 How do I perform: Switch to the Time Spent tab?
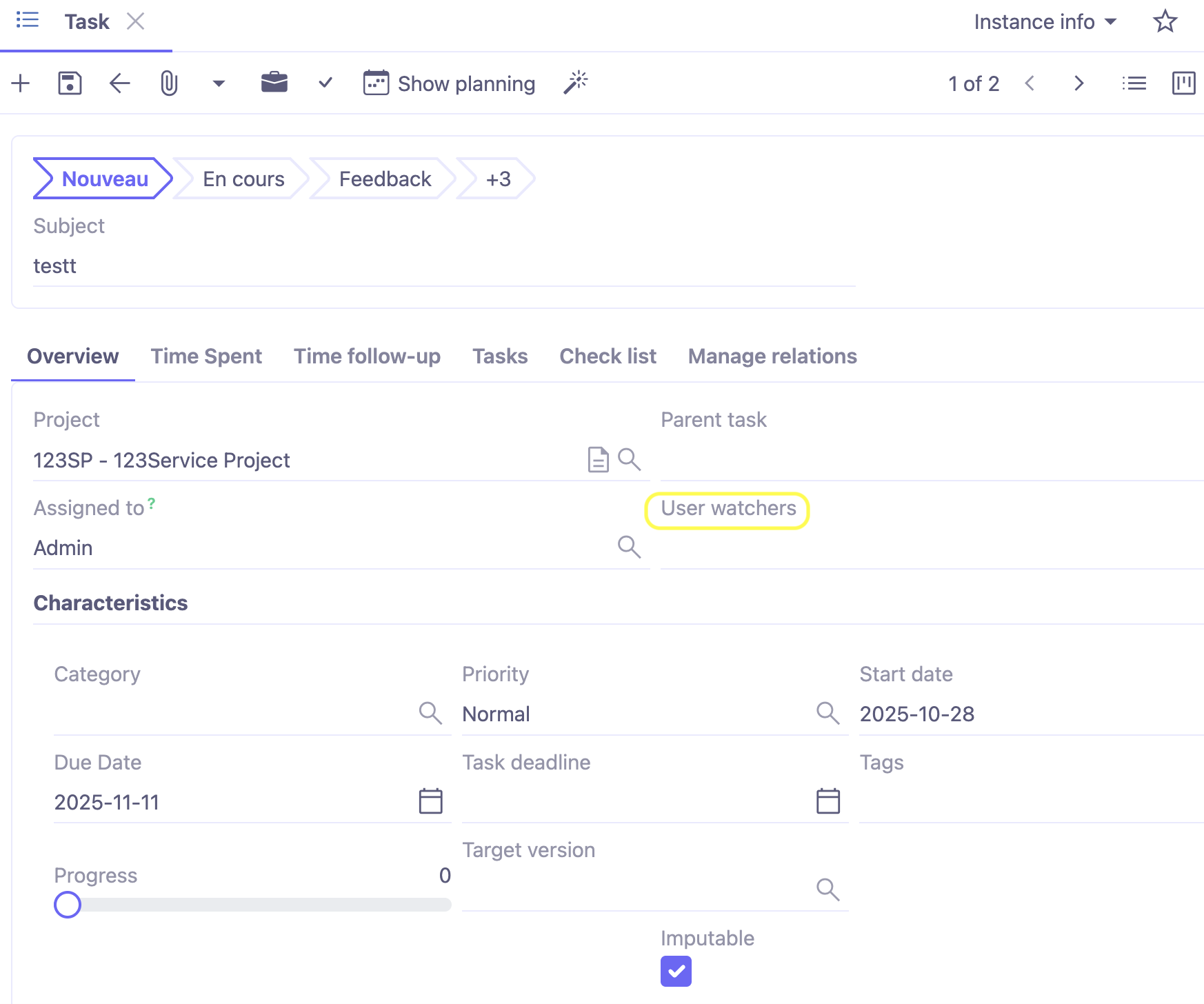tap(205, 357)
